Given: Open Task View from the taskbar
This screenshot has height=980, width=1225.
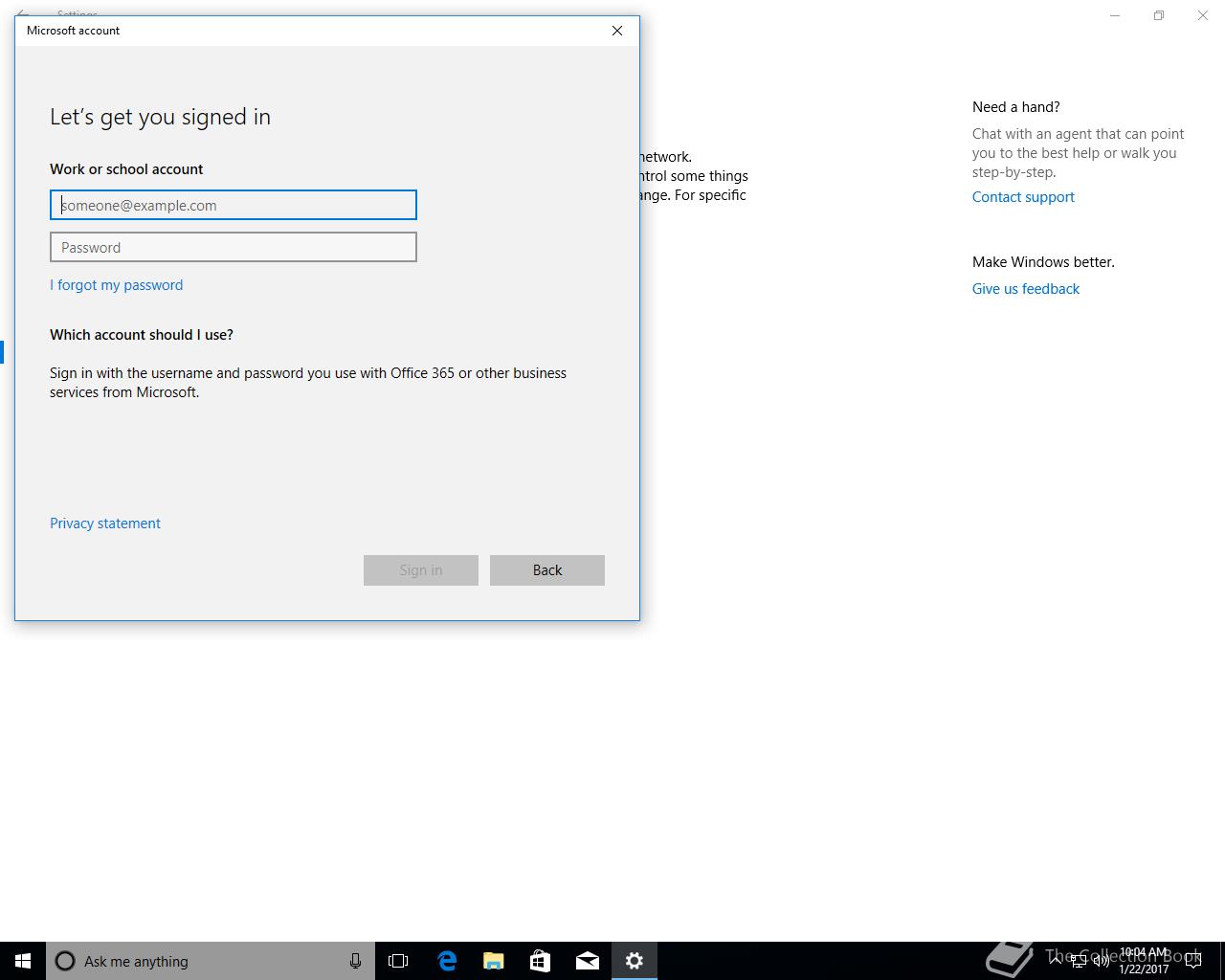Looking at the screenshot, I should click(x=398, y=961).
